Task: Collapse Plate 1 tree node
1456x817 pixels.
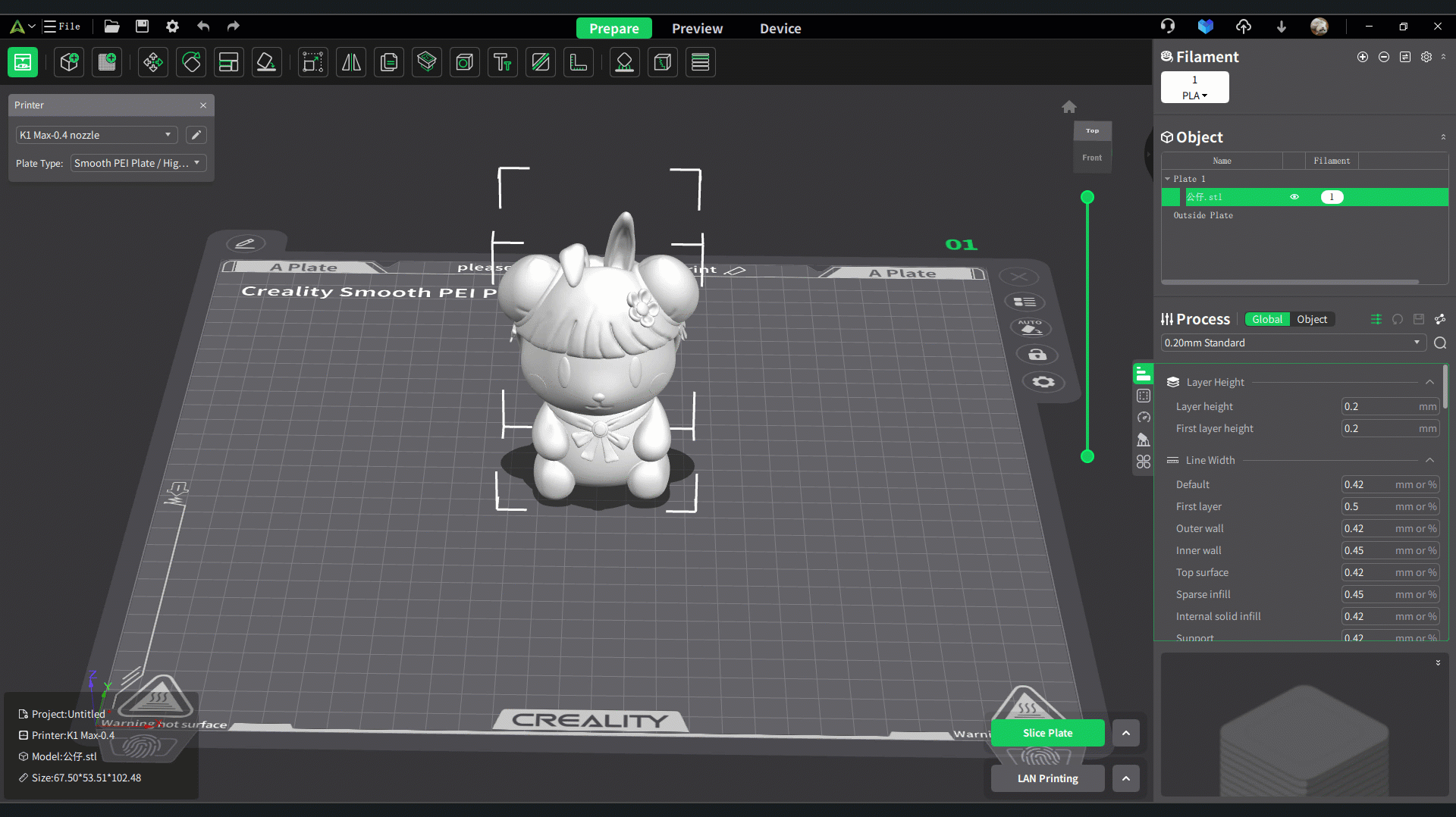Action: pyautogui.click(x=1167, y=179)
